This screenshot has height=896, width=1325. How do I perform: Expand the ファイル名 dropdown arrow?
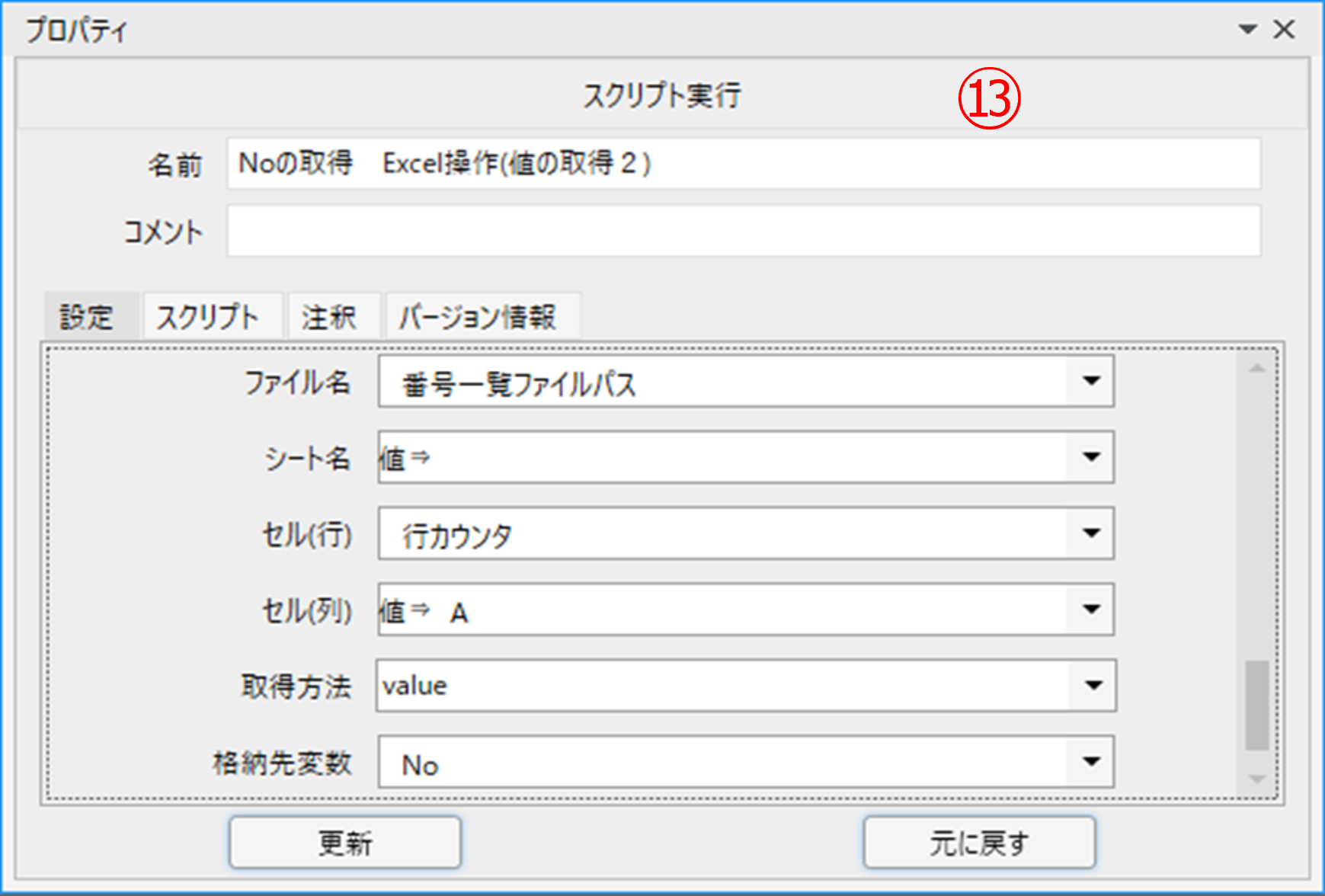click(1091, 381)
